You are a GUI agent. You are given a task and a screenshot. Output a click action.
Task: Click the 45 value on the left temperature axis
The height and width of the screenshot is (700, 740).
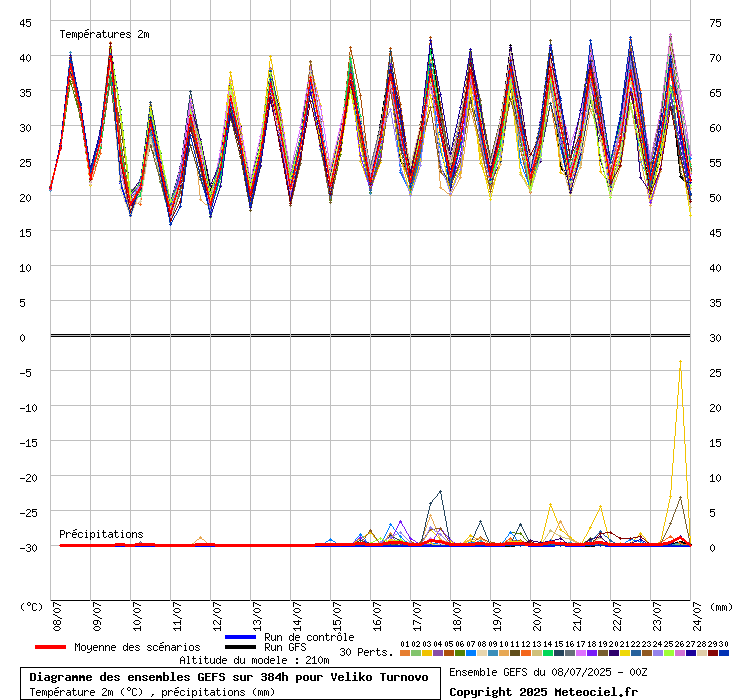[x=25, y=23]
